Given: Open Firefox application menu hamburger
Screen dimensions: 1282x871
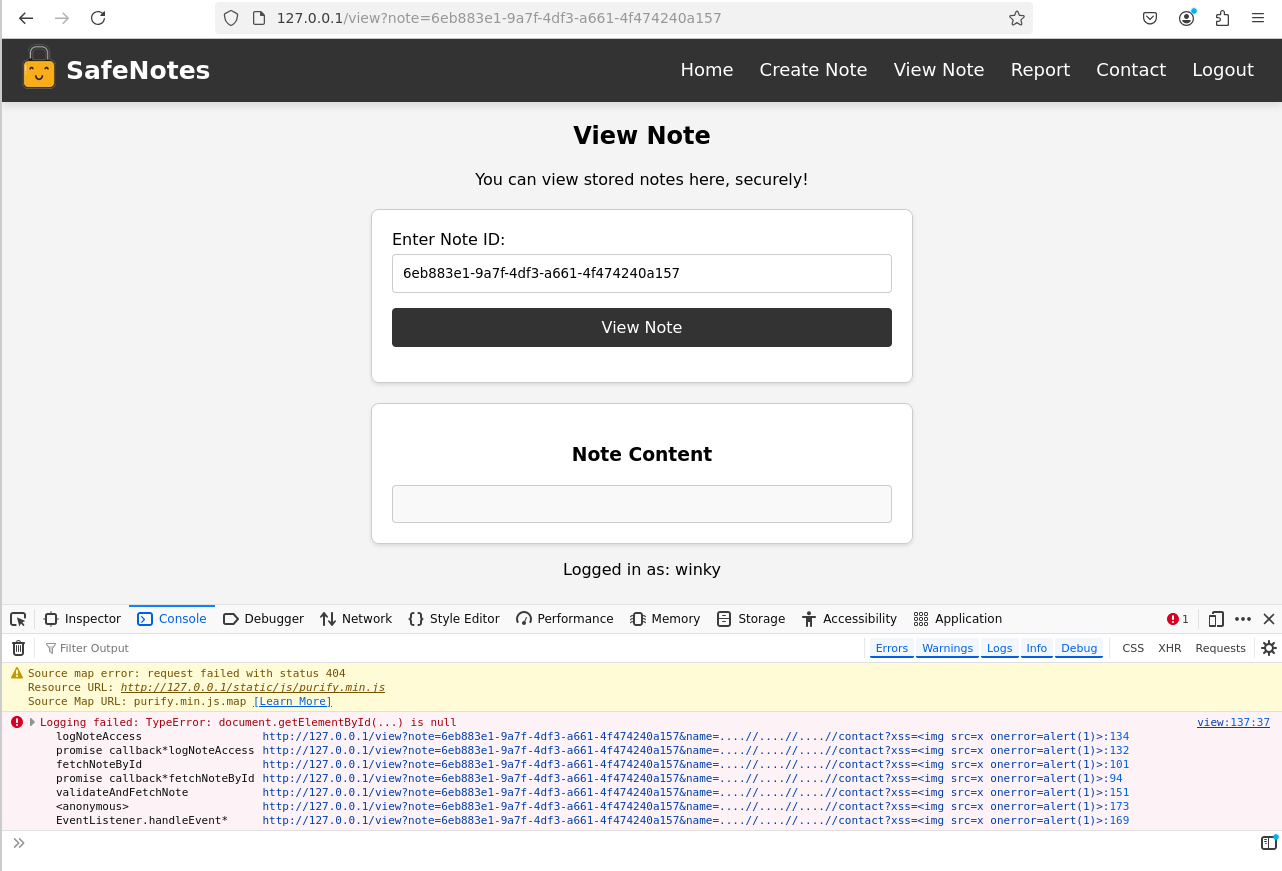Looking at the screenshot, I should pyautogui.click(x=1258, y=18).
